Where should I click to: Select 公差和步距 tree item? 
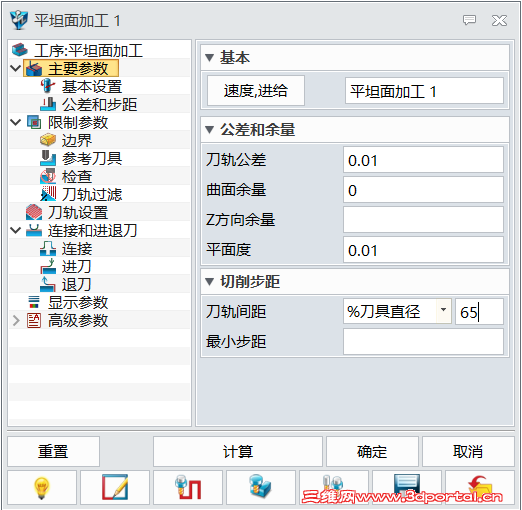(99, 104)
